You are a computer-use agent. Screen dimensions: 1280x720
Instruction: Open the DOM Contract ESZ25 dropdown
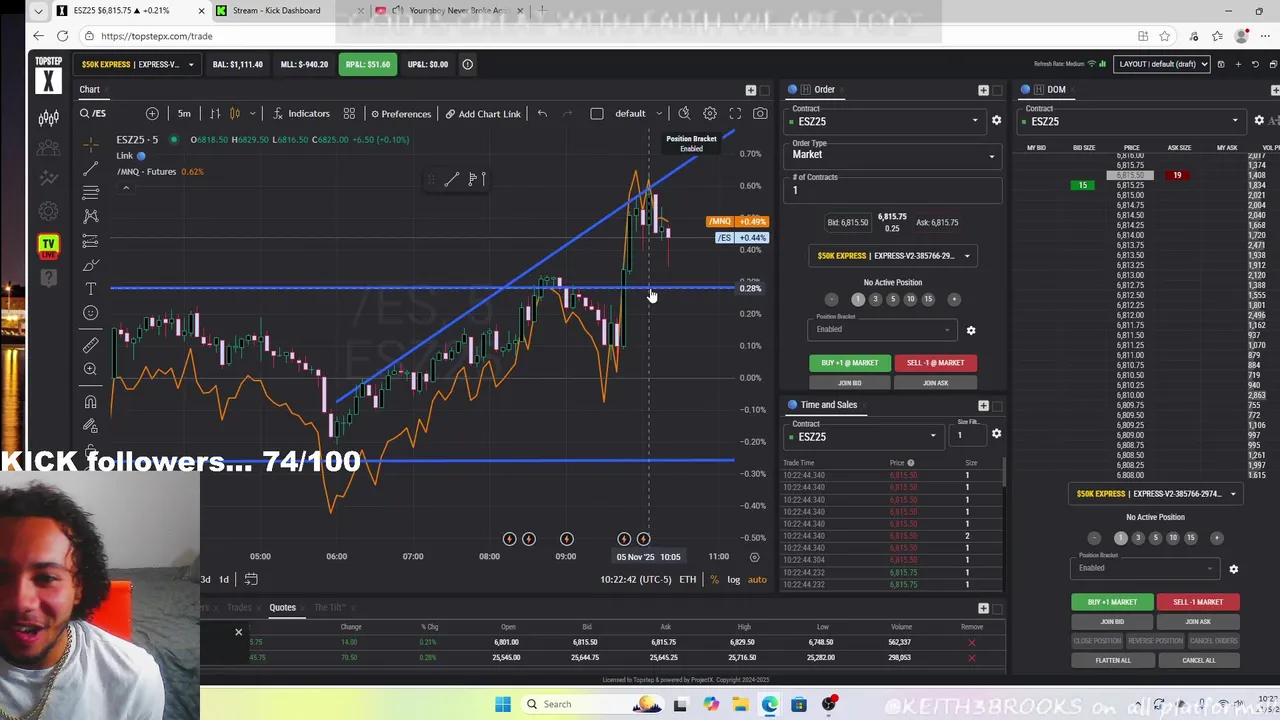coord(1131,121)
